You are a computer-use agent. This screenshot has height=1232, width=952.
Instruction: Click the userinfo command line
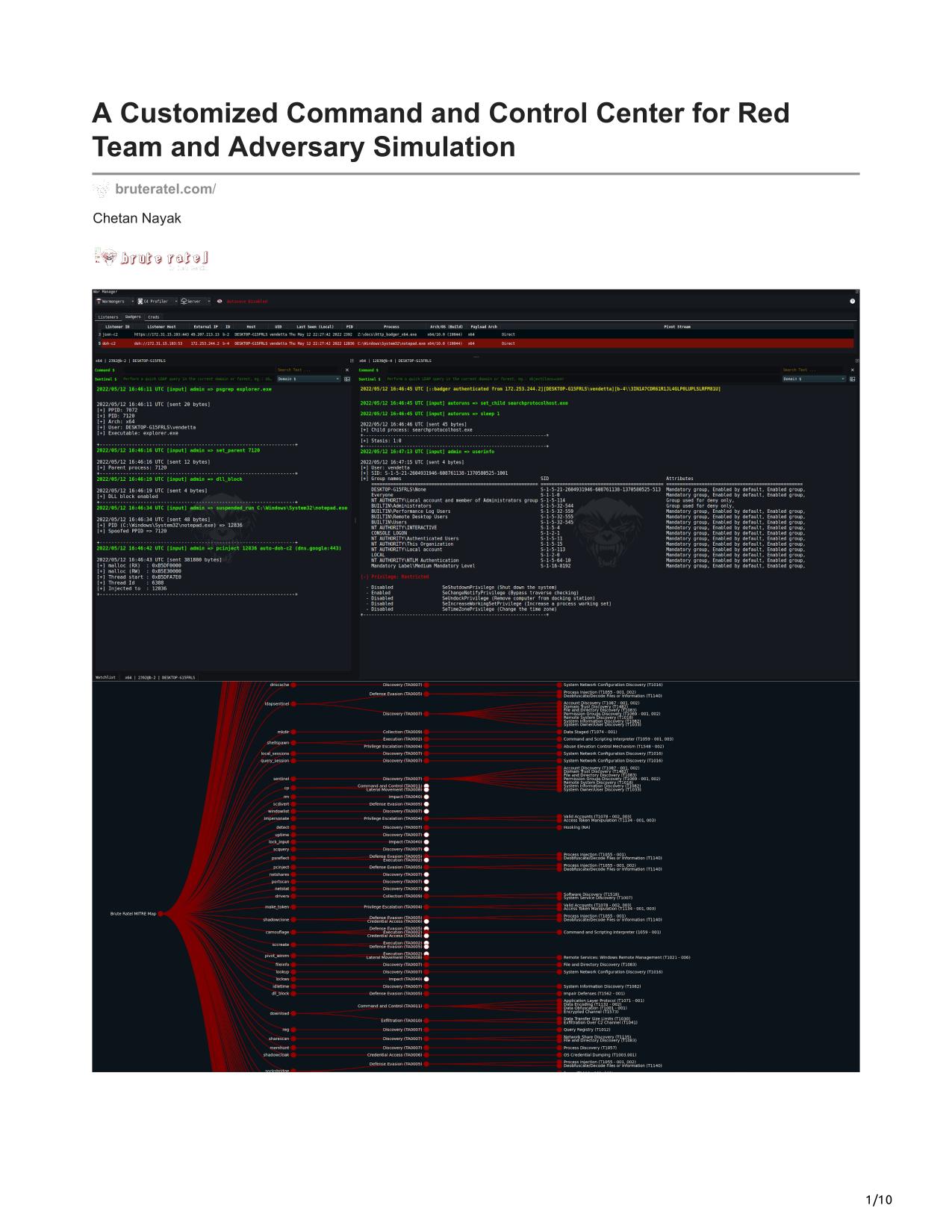pos(427,452)
